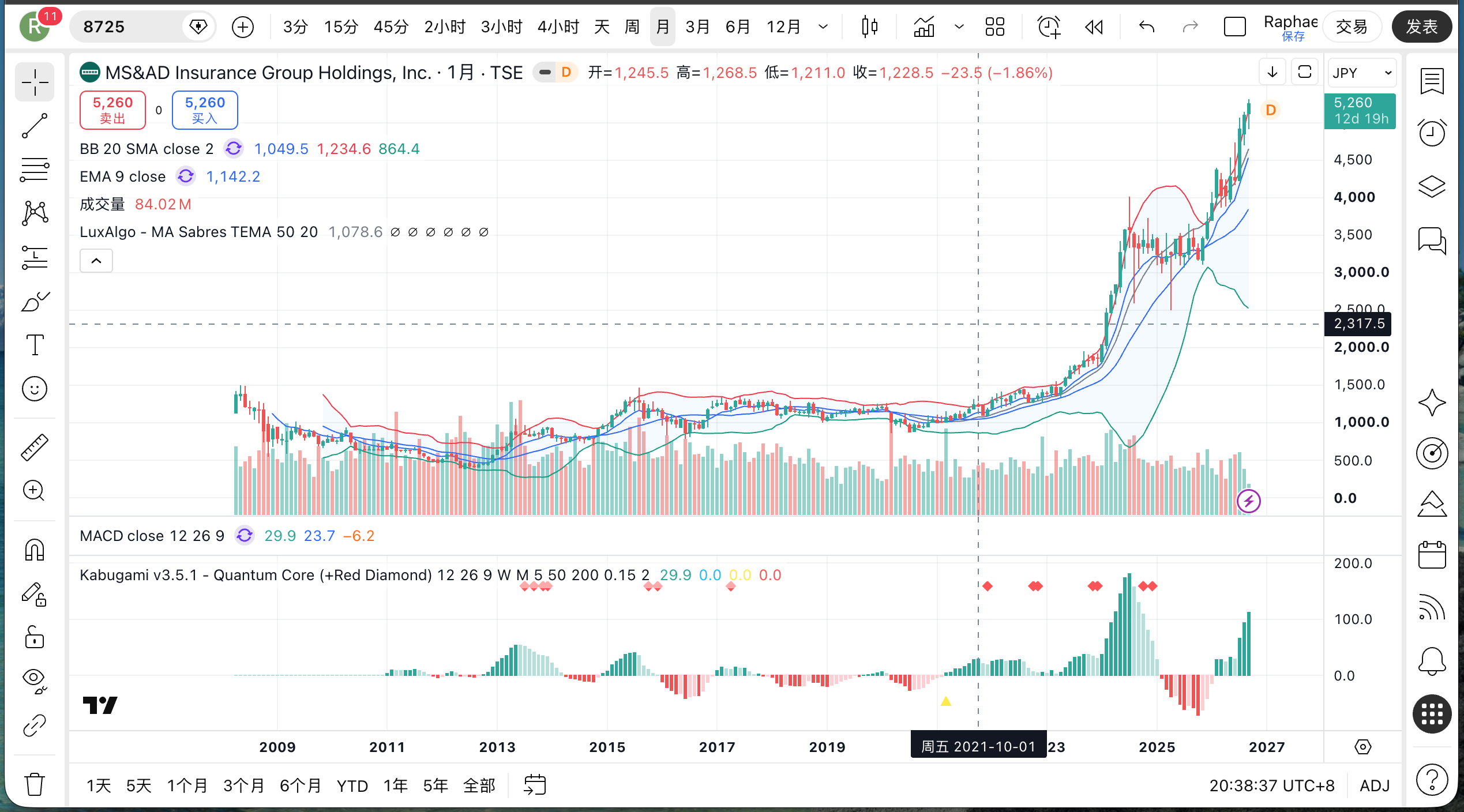The height and width of the screenshot is (812, 1464).
Task: Expand indicator templates dropdown arrow
Action: tap(959, 27)
